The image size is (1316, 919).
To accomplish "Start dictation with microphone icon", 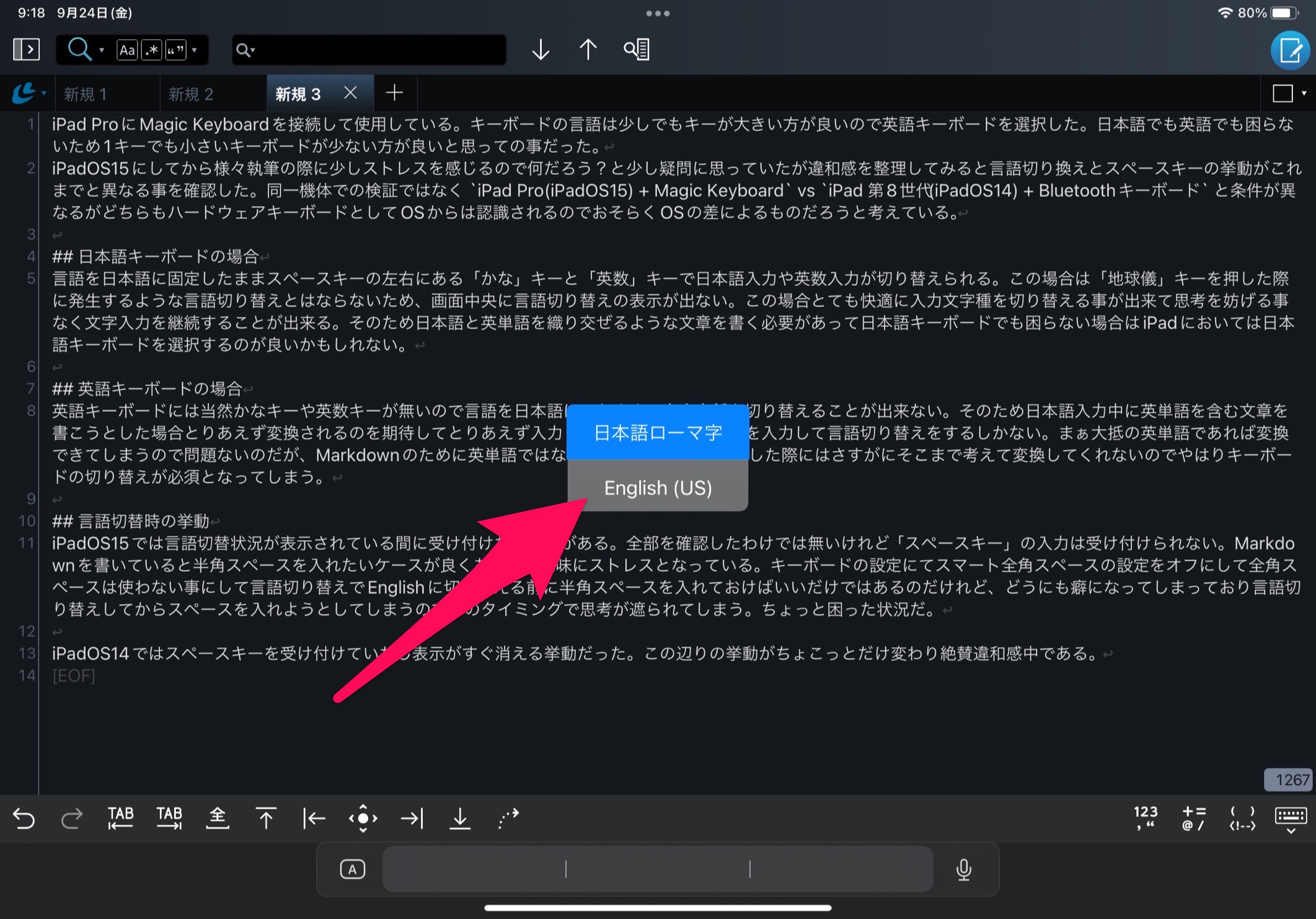I will 964,869.
